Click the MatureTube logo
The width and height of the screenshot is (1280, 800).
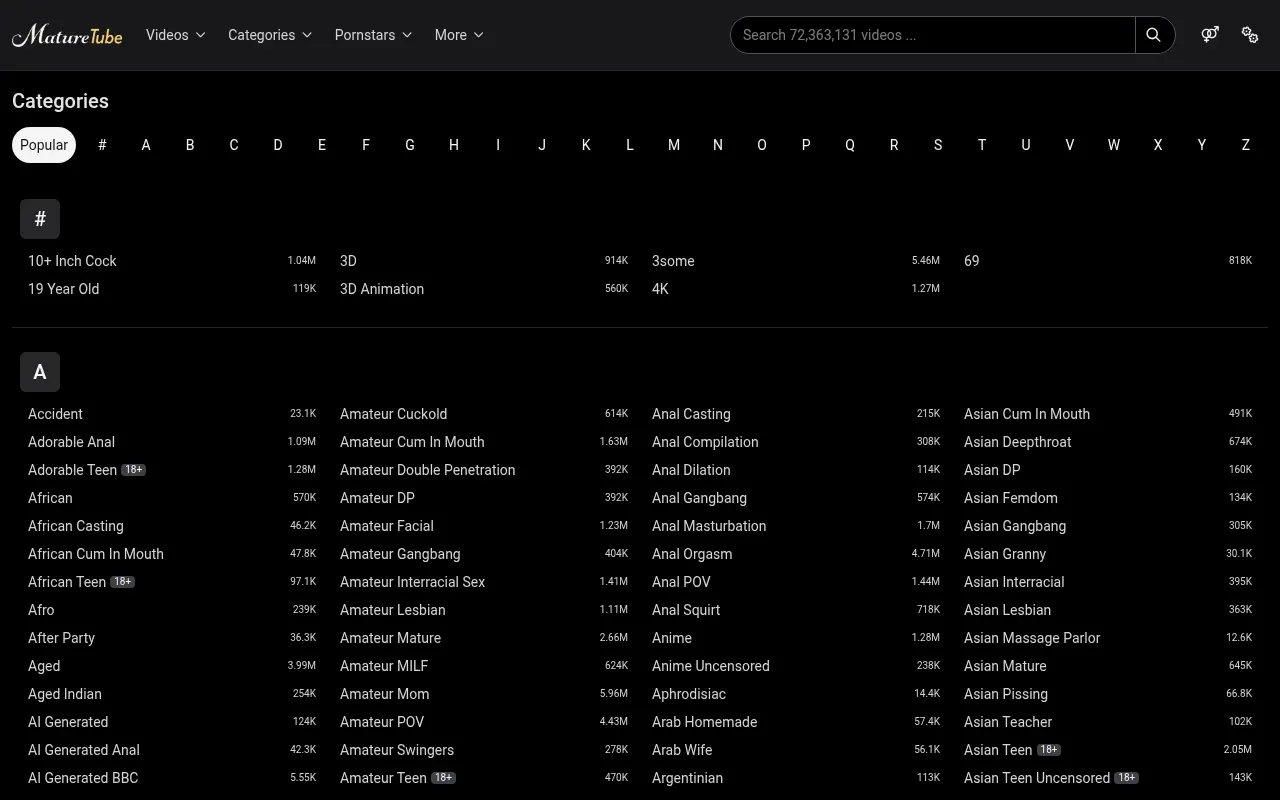click(67, 35)
